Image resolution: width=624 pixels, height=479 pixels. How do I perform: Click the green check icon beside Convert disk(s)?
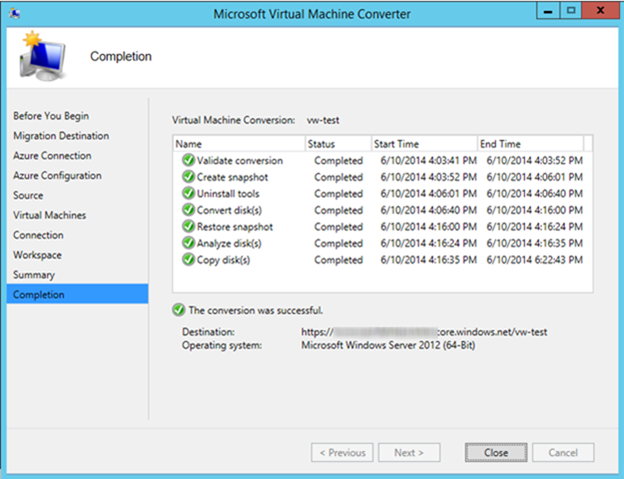tap(188, 210)
